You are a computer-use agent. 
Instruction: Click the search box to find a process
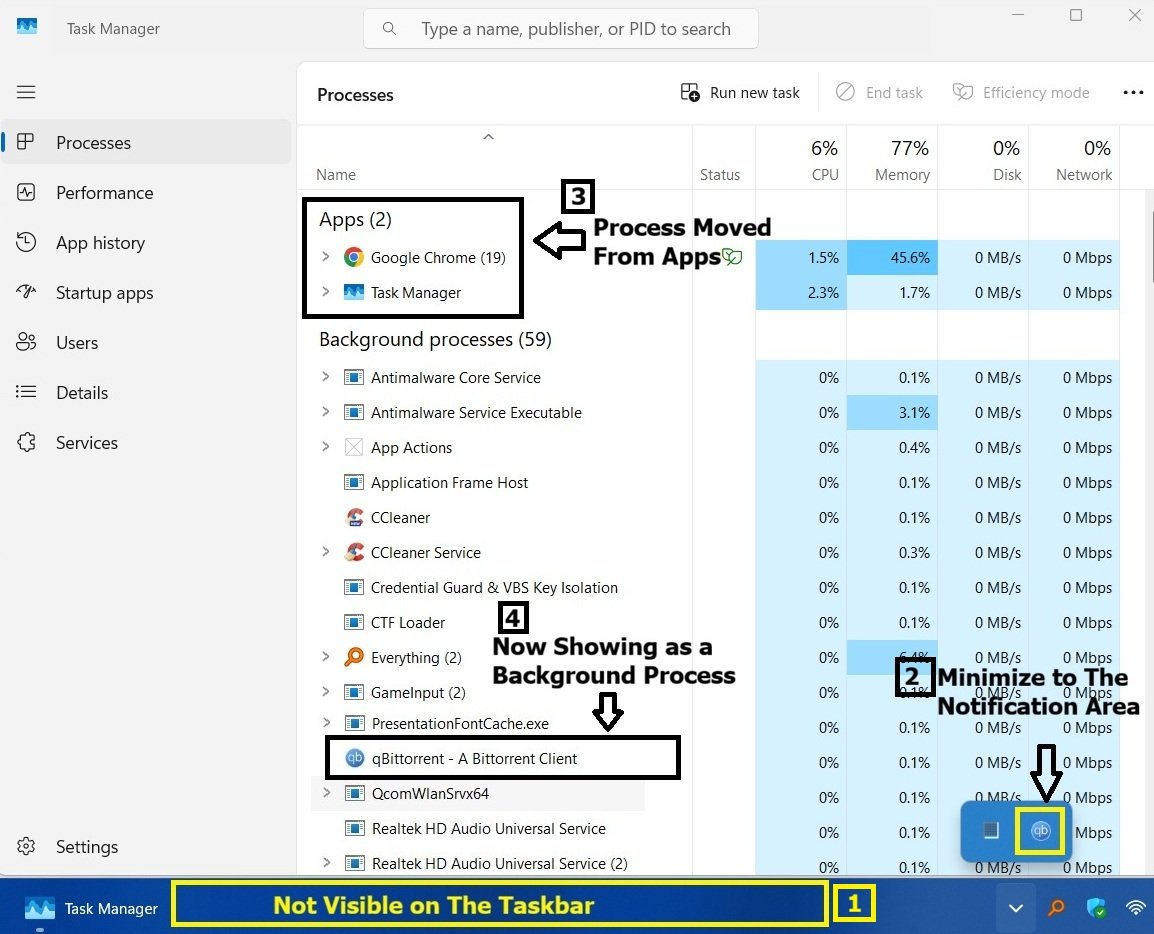pyautogui.click(x=561, y=29)
